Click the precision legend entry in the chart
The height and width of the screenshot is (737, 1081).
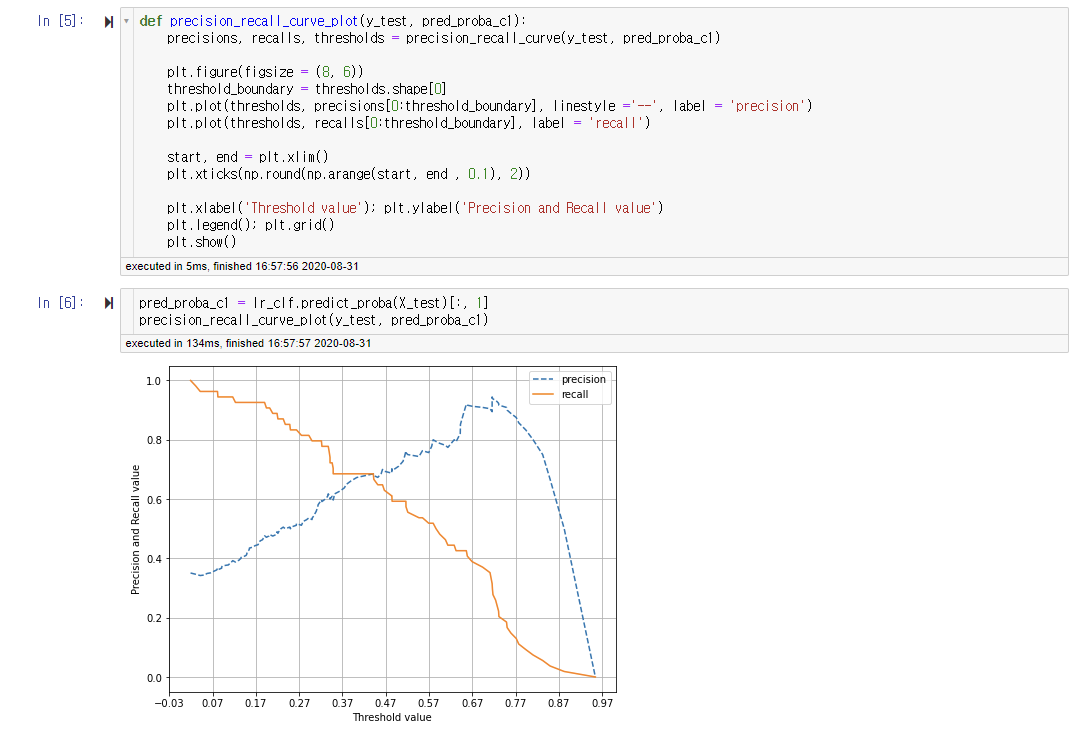(569, 379)
